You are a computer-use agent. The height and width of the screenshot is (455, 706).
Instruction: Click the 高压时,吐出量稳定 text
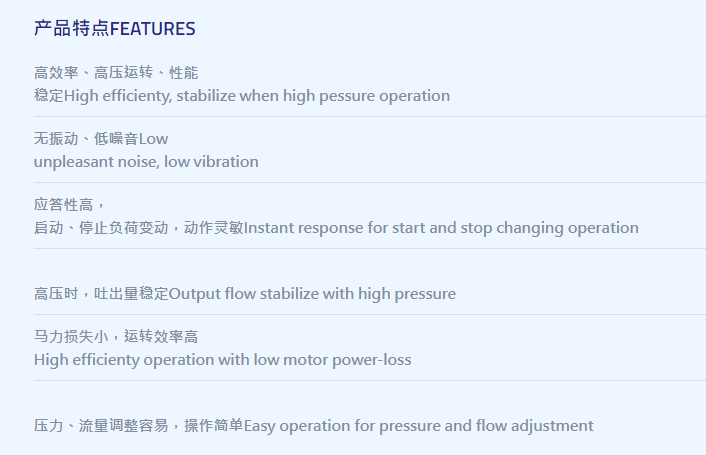(x=101, y=294)
